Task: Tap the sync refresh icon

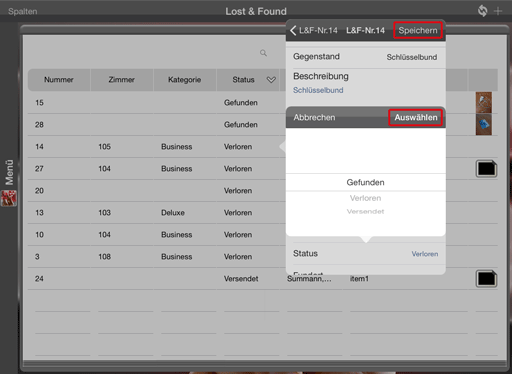Action: 482,11
